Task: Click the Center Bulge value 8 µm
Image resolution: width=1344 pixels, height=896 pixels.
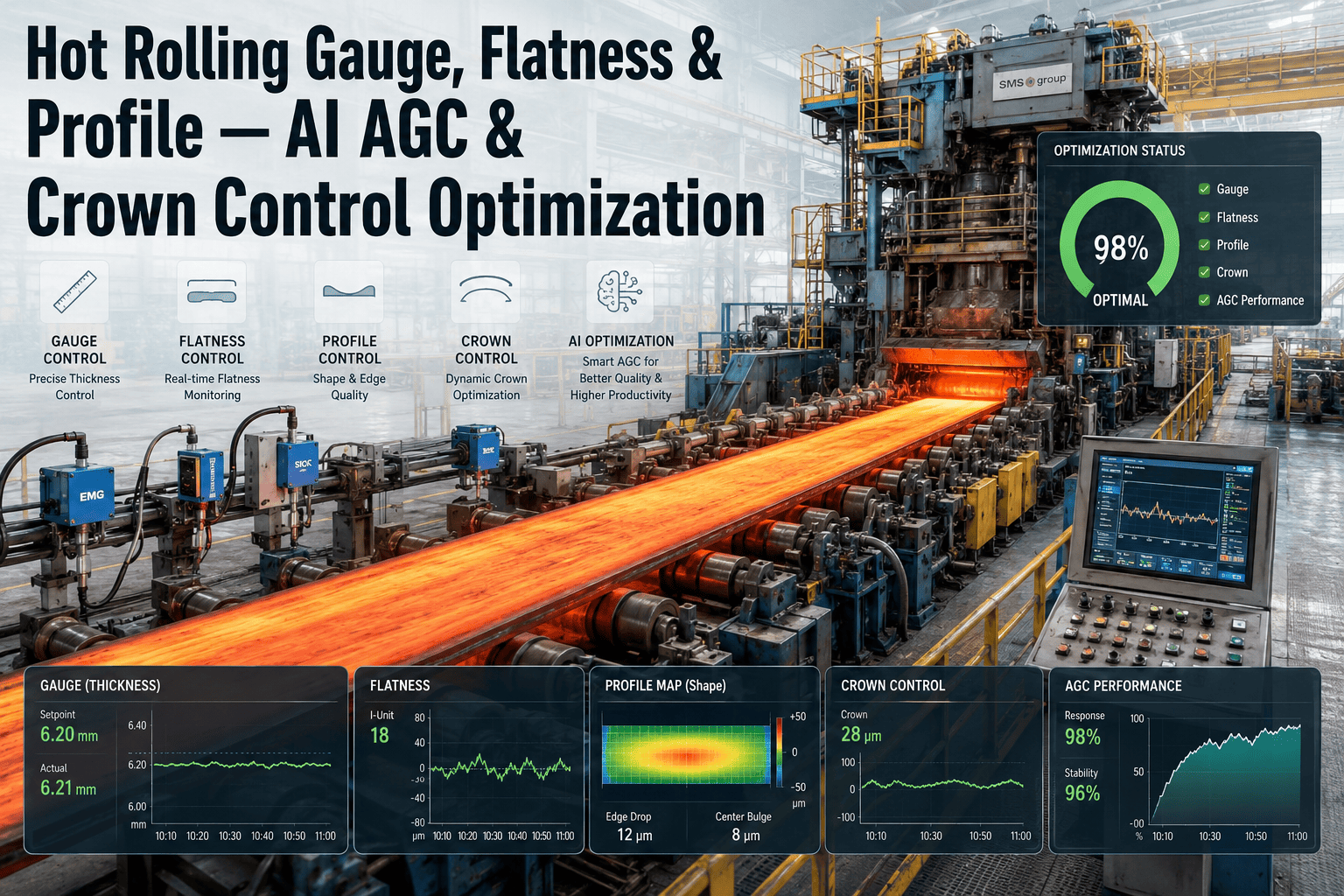Action: pyautogui.click(x=745, y=835)
